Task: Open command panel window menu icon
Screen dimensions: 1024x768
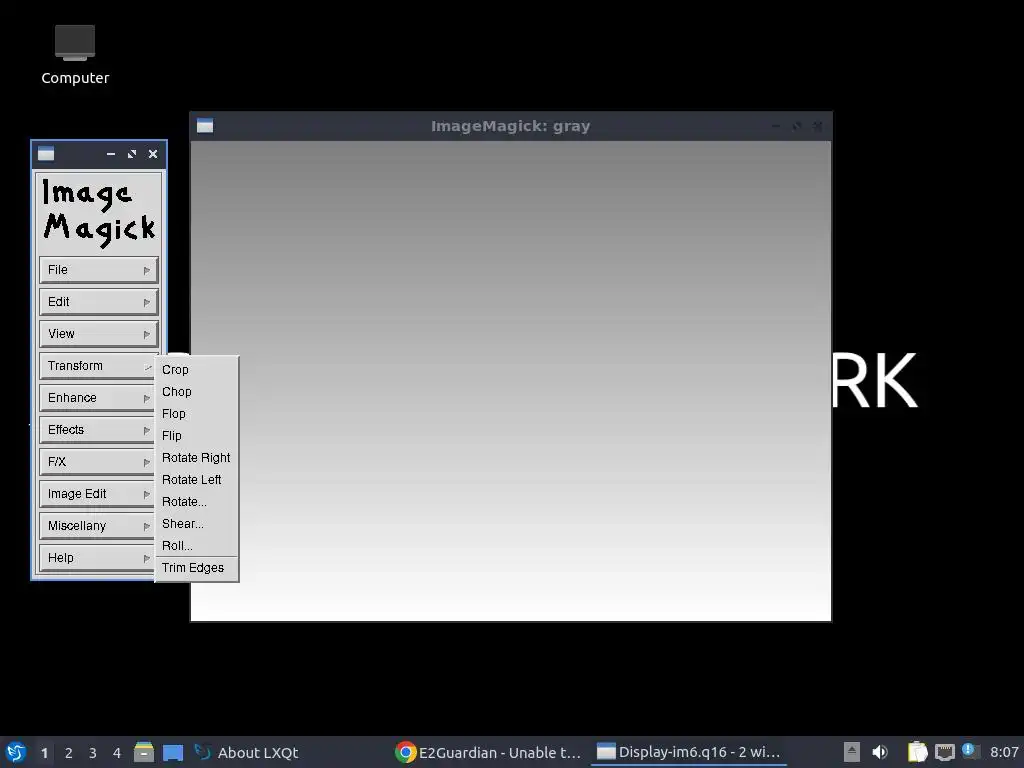Action: pyautogui.click(x=46, y=154)
